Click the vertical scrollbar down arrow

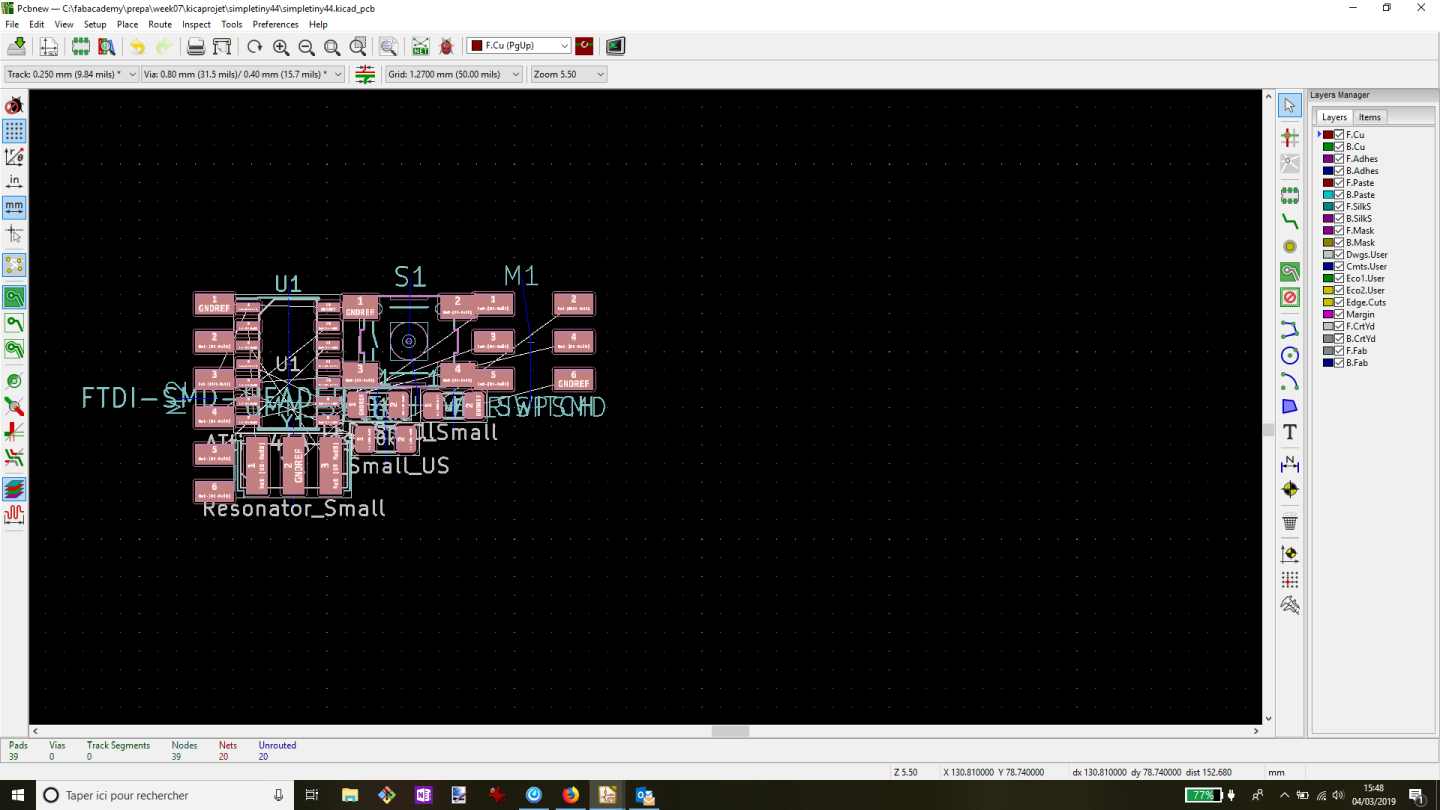[x=1268, y=718]
